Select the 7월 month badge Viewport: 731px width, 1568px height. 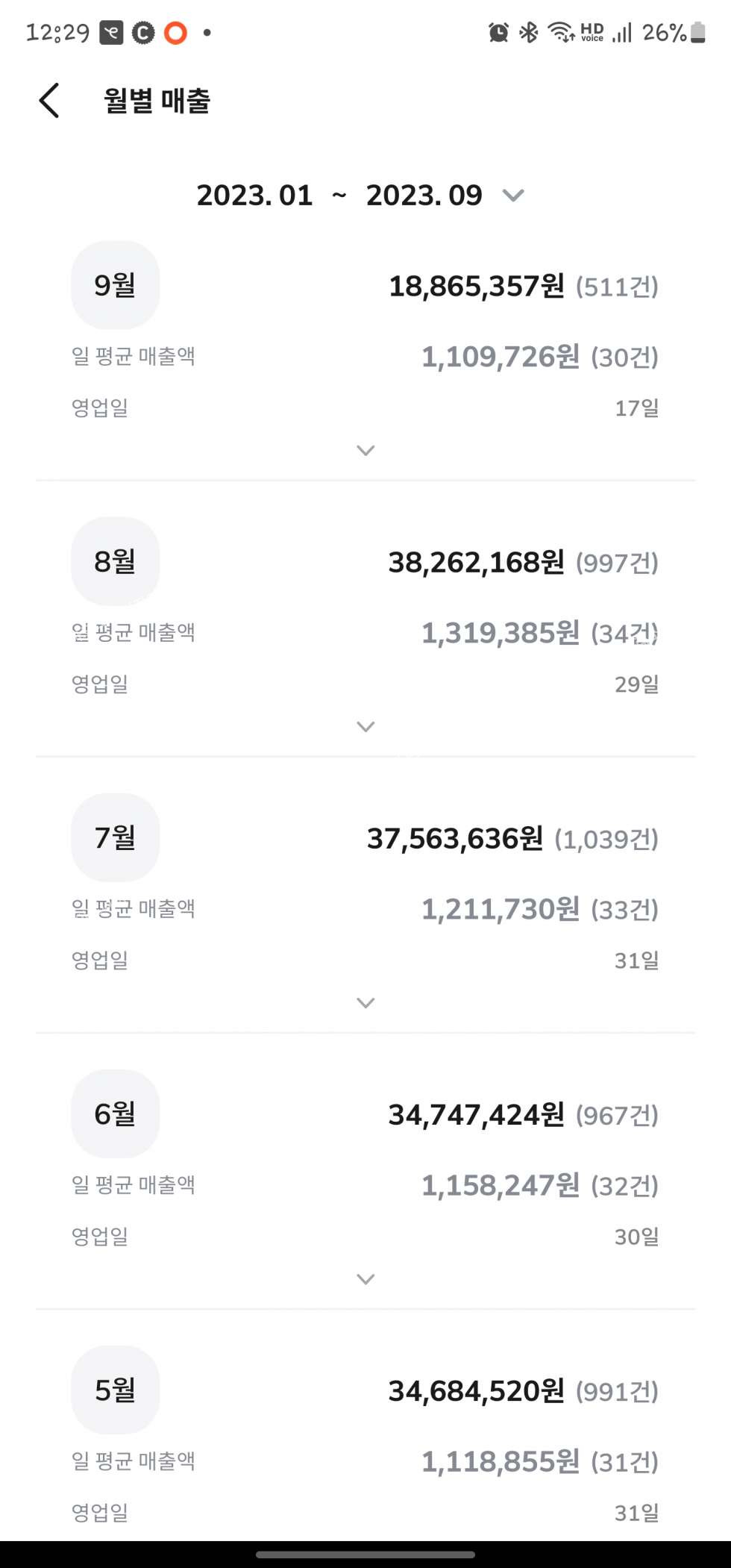(x=115, y=837)
